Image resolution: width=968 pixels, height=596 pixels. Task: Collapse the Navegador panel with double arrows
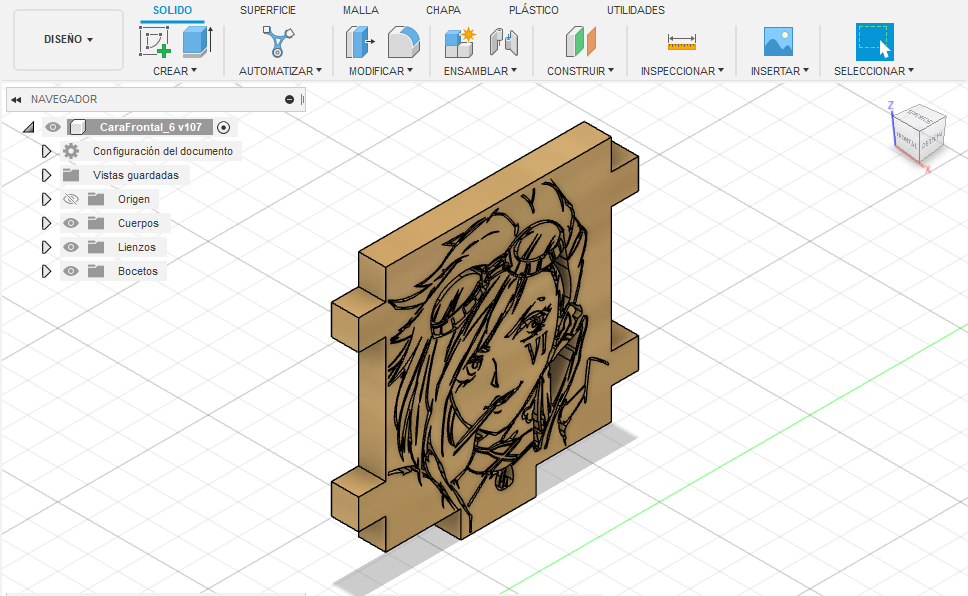click(x=17, y=99)
